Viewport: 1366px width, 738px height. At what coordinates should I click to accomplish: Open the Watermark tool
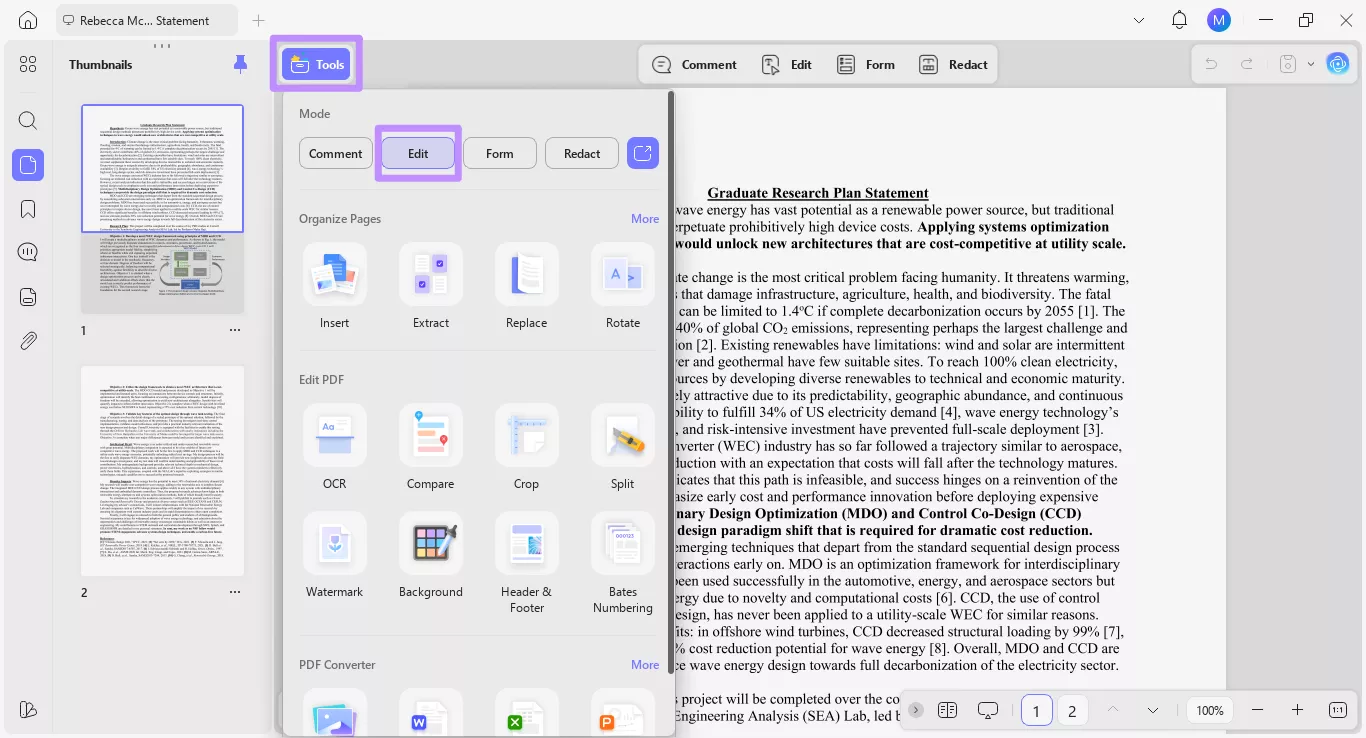tap(335, 555)
